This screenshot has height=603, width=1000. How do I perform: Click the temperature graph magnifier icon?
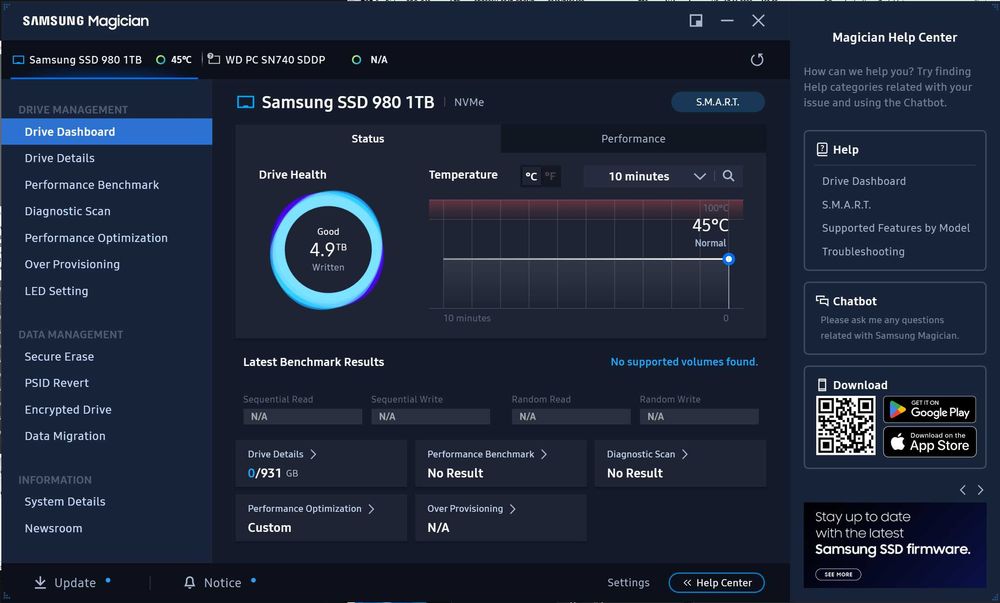[728, 176]
